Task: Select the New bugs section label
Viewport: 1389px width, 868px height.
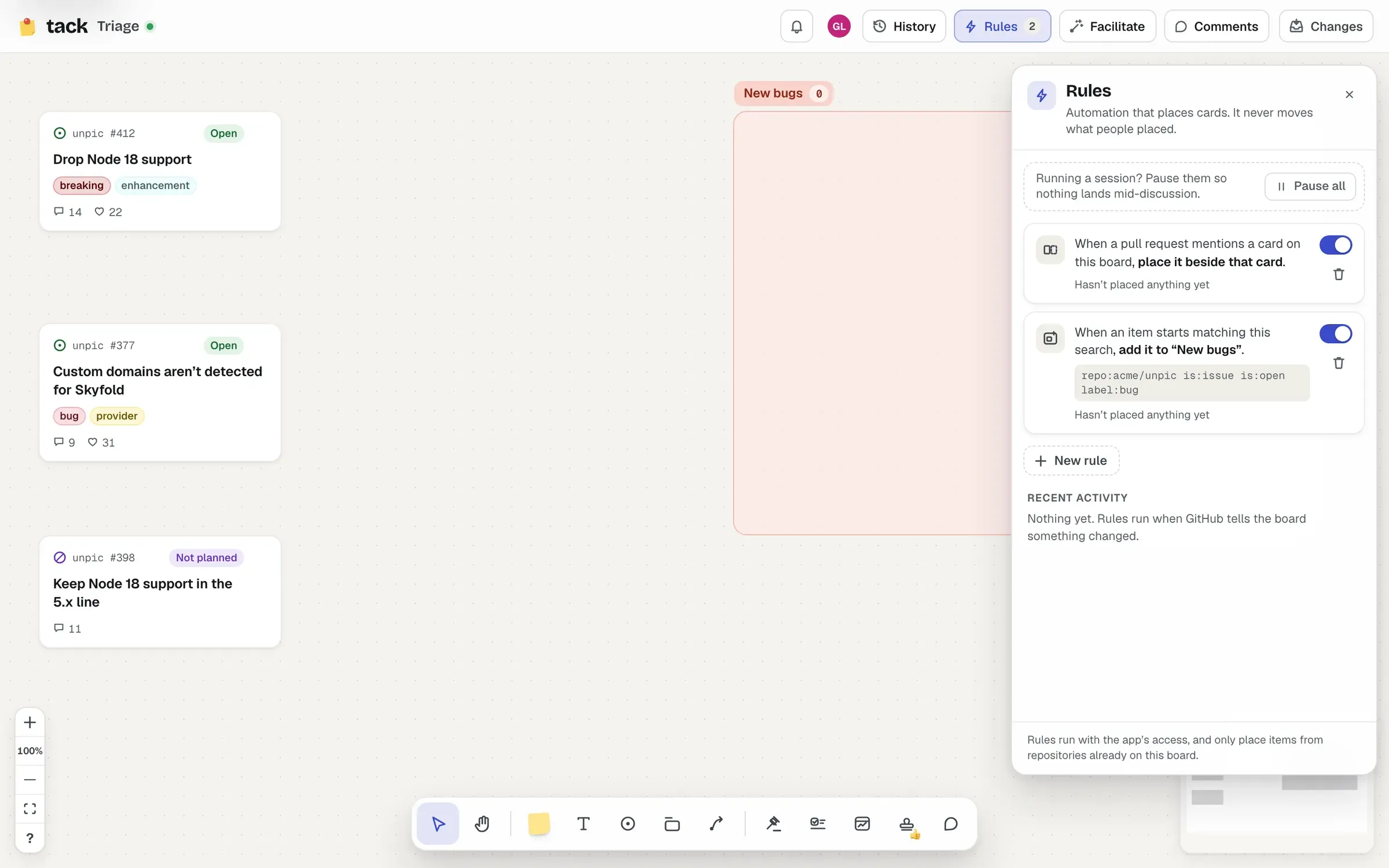Action: 783,93
